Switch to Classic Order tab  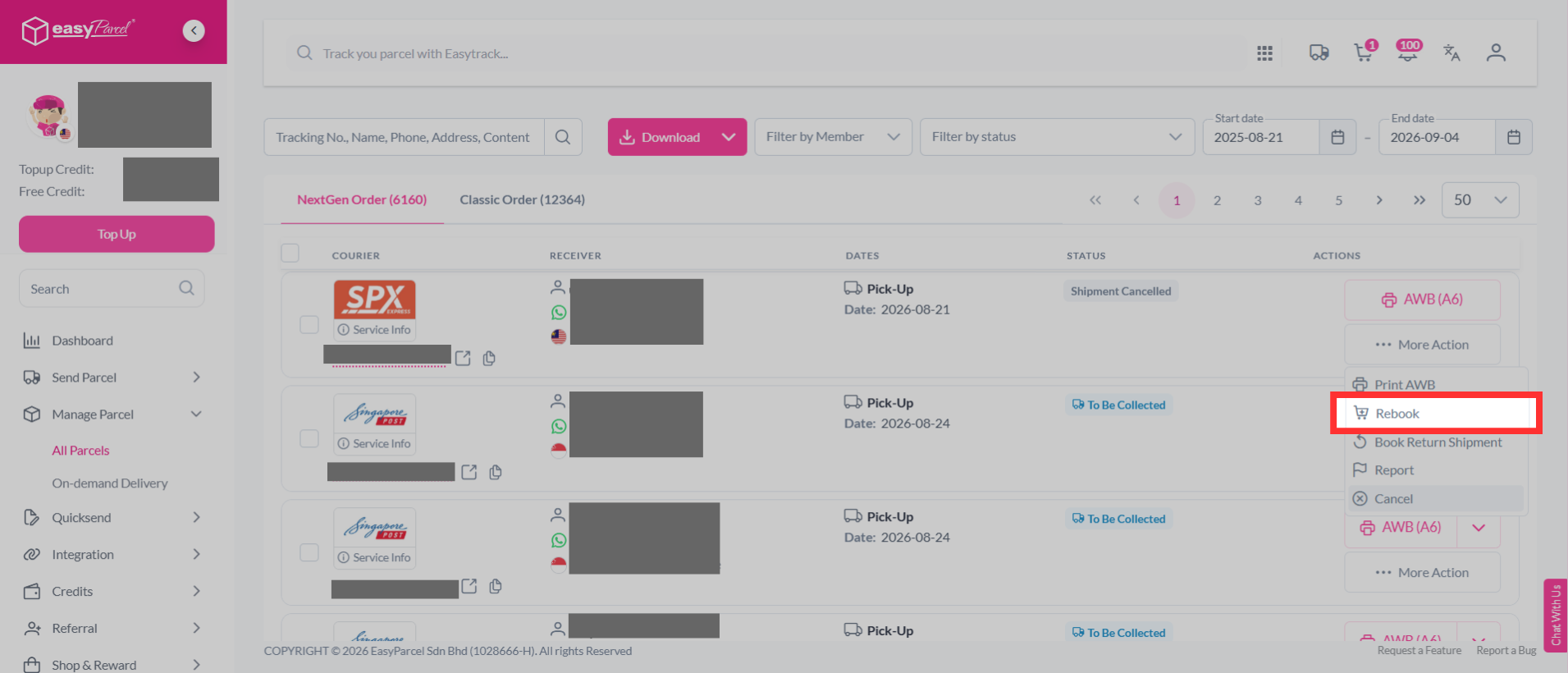point(523,199)
